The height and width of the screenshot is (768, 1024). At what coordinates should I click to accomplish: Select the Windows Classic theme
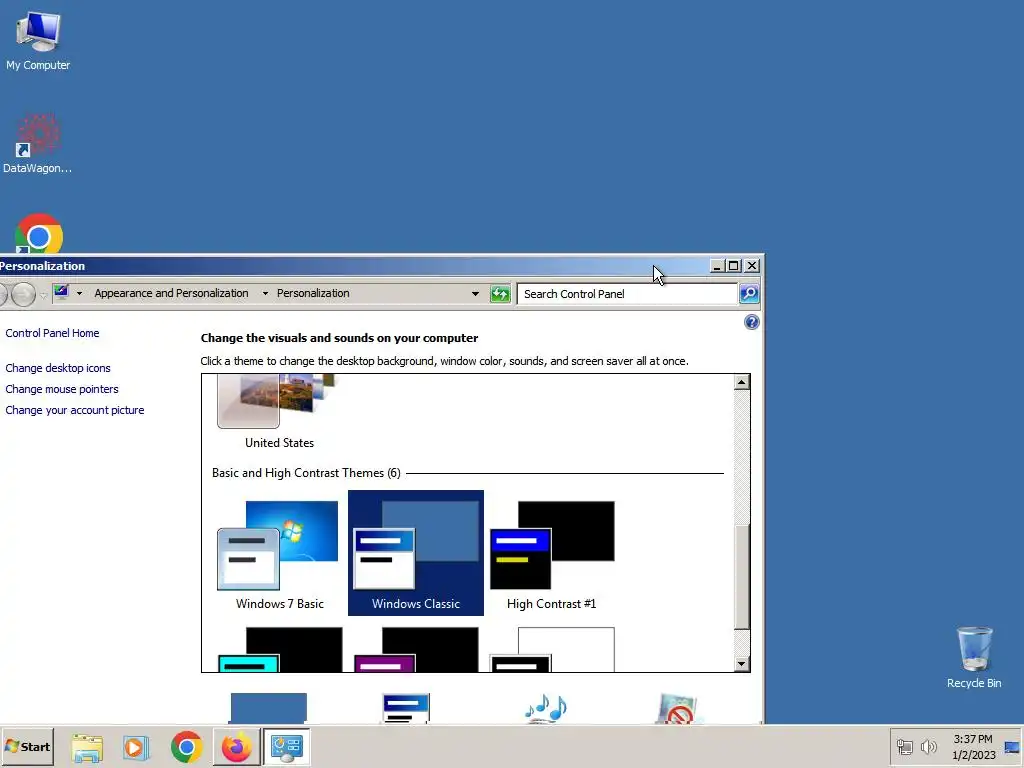click(x=416, y=553)
